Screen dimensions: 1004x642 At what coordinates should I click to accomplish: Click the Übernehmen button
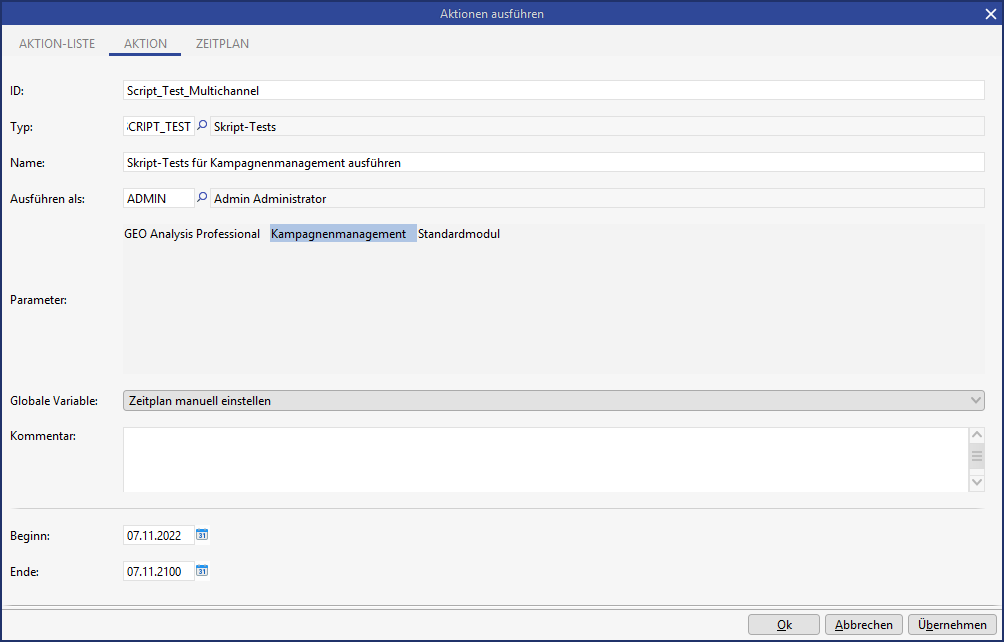[x=952, y=624]
